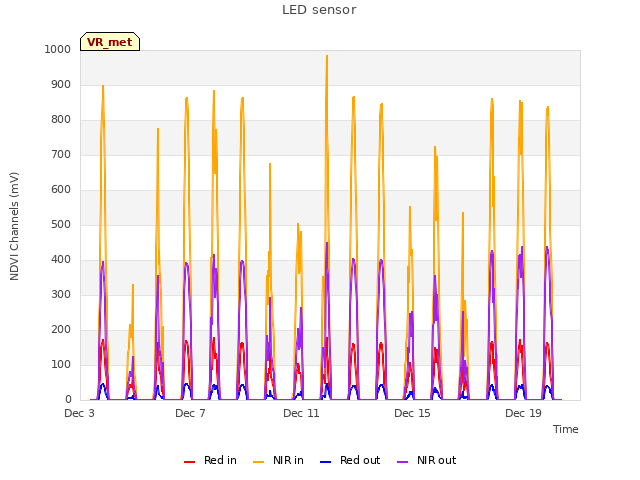
Task: Click the 800 y-axis tick label
Action: pyautogui.click(x=61, y=120)
